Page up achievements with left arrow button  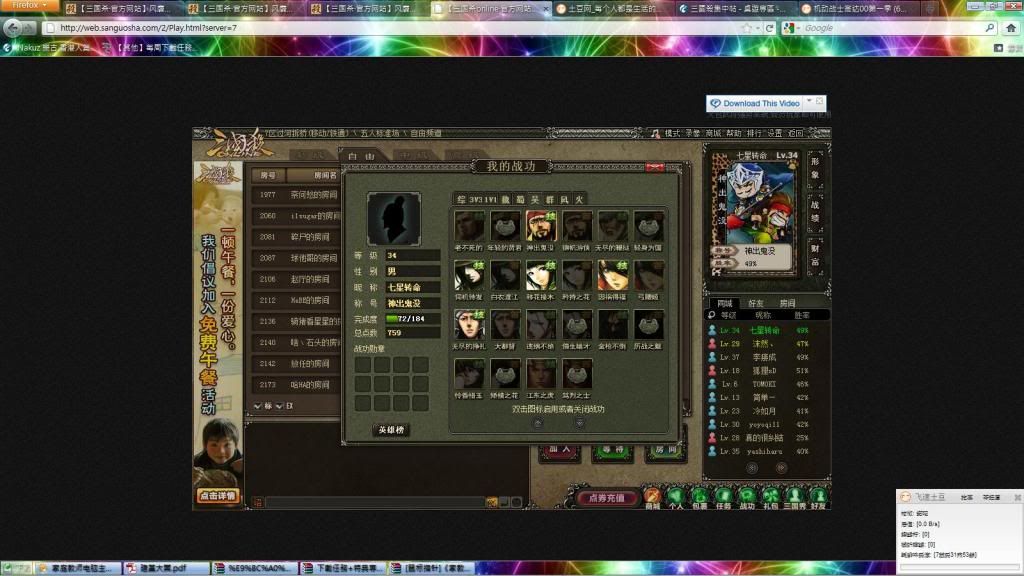click(x=537, y=423)
